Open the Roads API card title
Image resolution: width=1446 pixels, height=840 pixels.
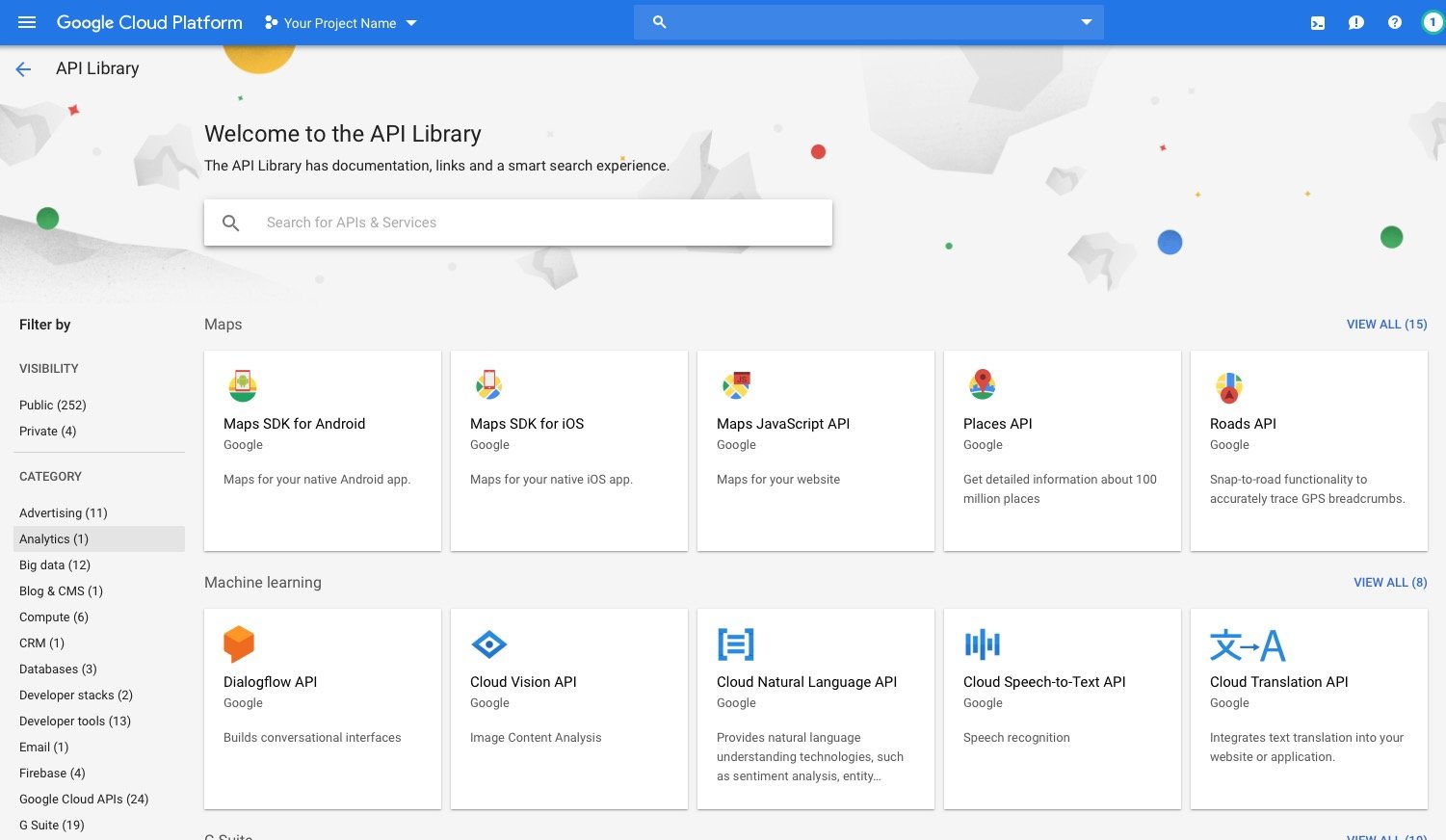[1243, 424]
